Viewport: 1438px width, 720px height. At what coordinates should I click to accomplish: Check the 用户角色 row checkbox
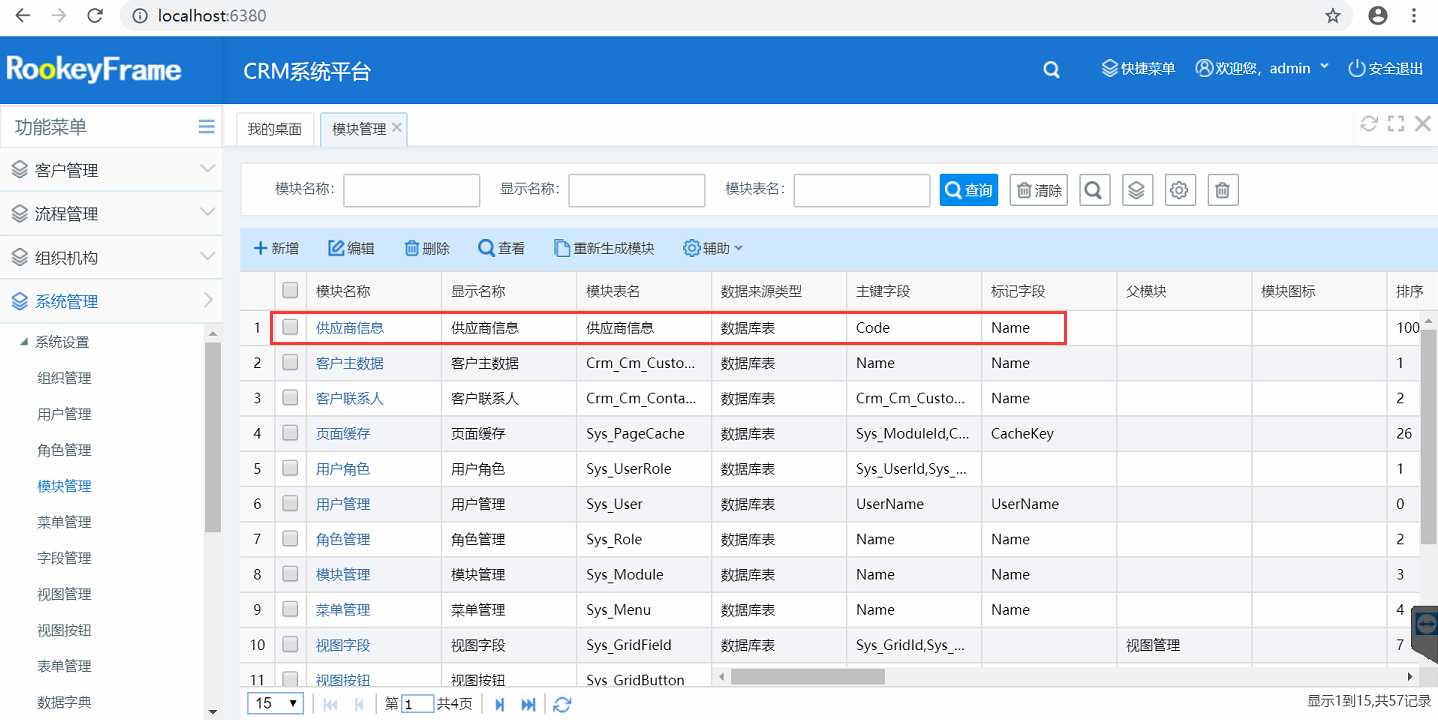point(290,467)
